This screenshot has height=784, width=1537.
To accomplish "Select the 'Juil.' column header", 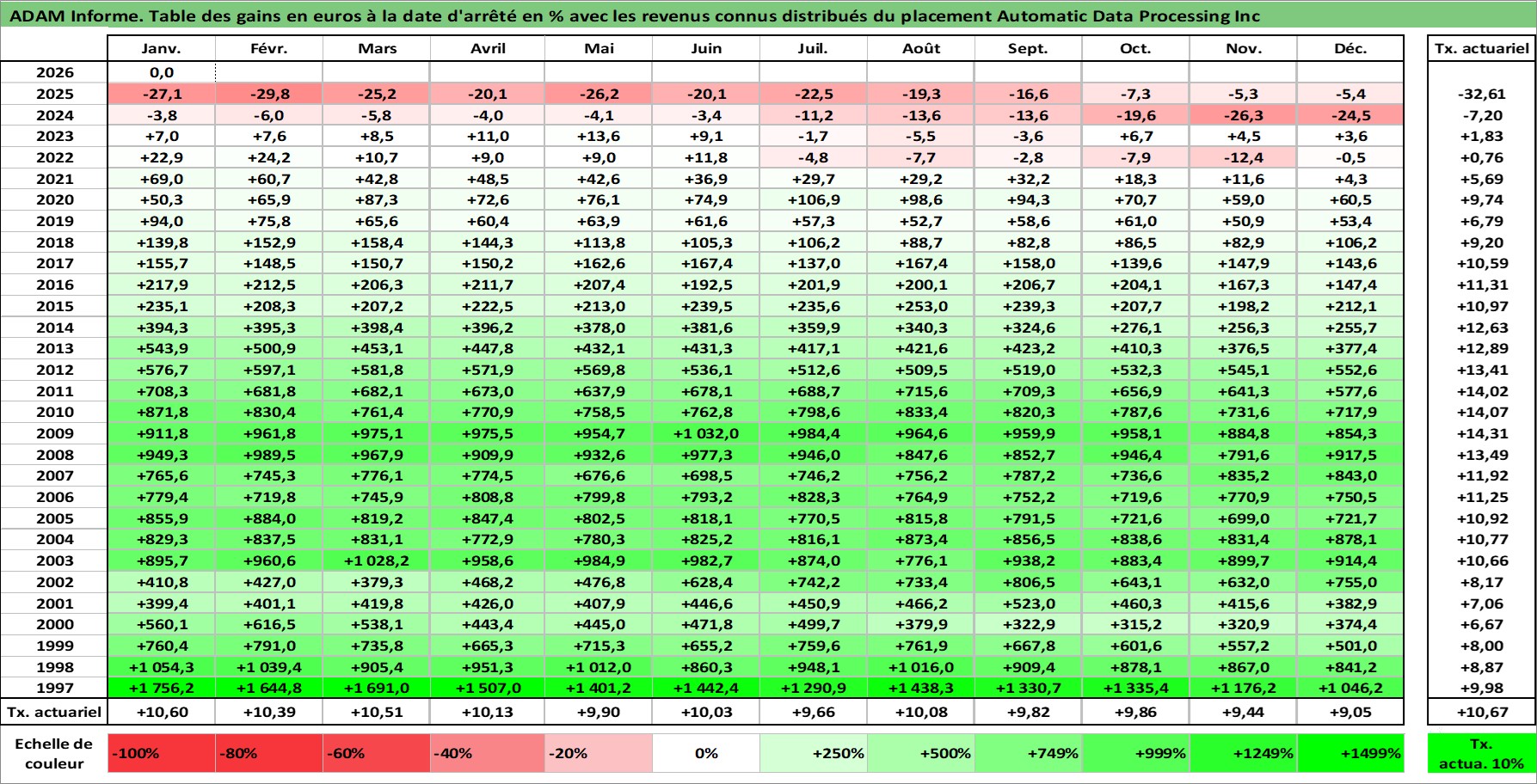I will point(814,48).
